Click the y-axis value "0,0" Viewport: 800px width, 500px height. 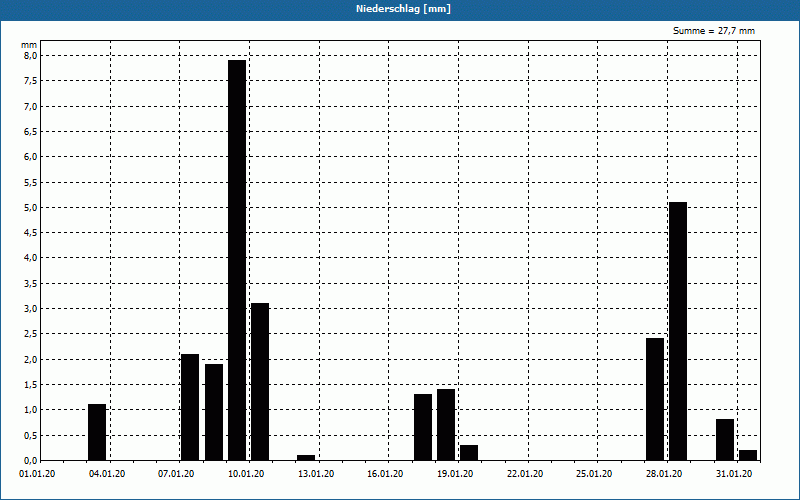pos(30,460)
